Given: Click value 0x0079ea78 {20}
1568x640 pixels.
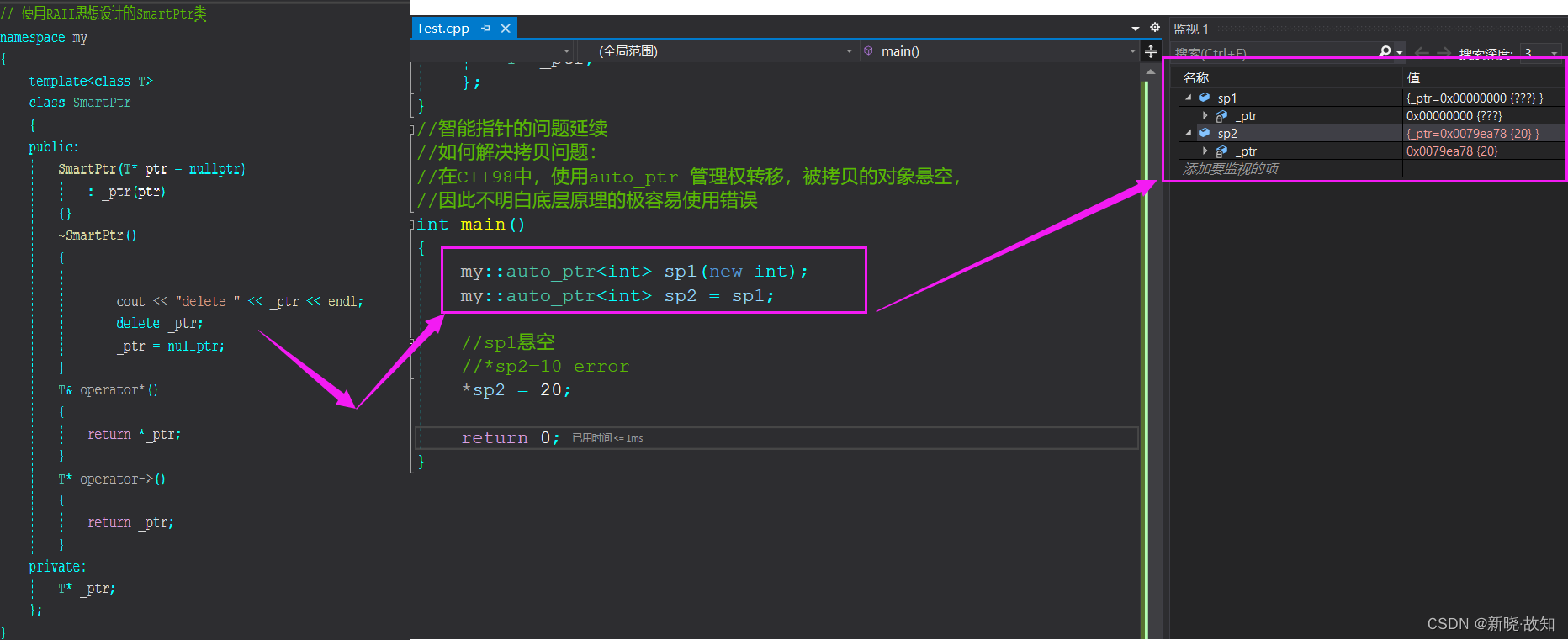Looking at the screenshot, I should tap(1452, 151).
